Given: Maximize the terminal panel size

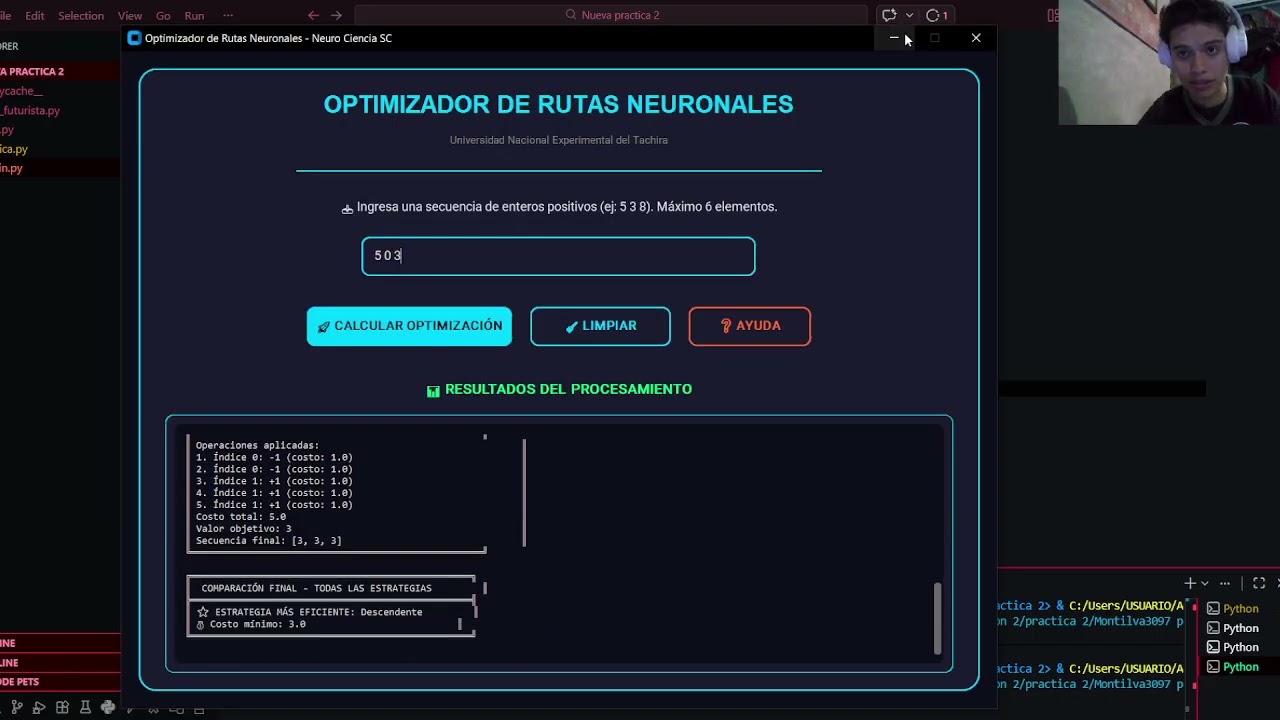Looking at the screenshot, I should tap(1259, 583).
